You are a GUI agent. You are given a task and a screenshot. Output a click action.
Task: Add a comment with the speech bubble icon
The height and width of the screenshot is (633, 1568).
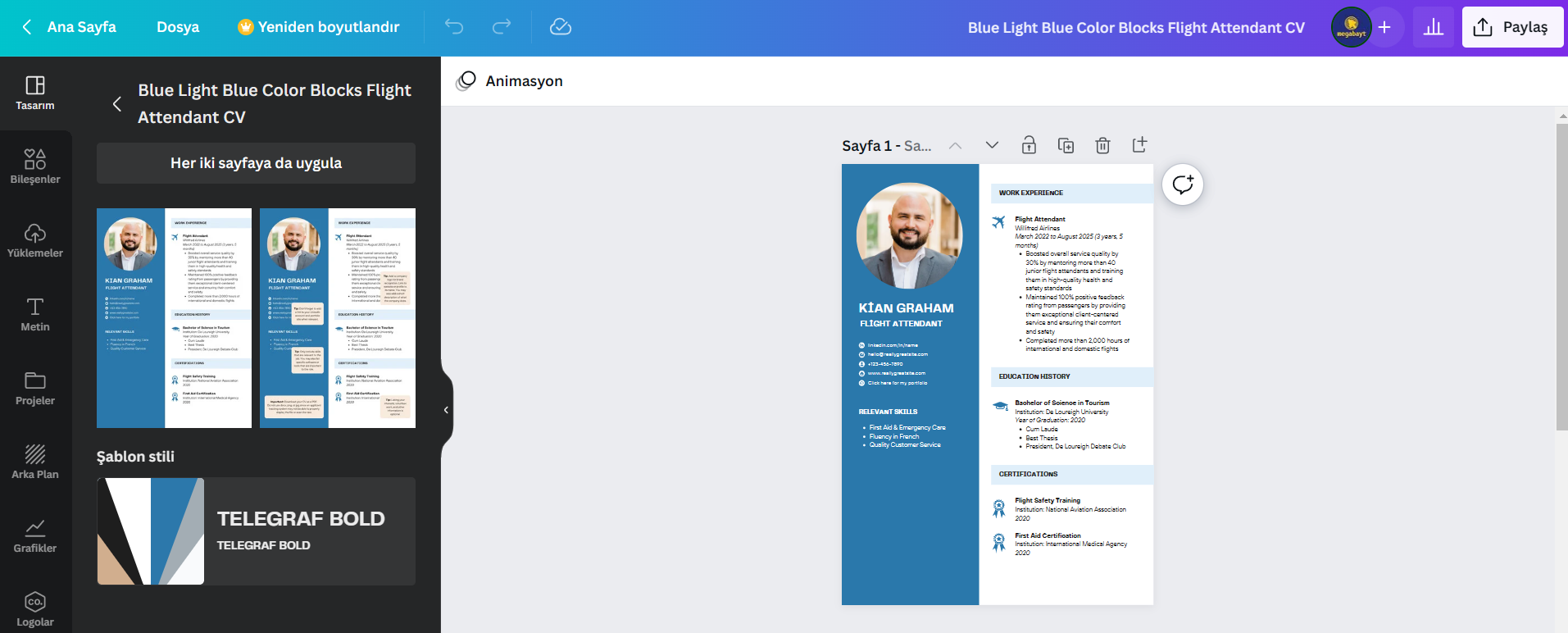pos(1182,184)
